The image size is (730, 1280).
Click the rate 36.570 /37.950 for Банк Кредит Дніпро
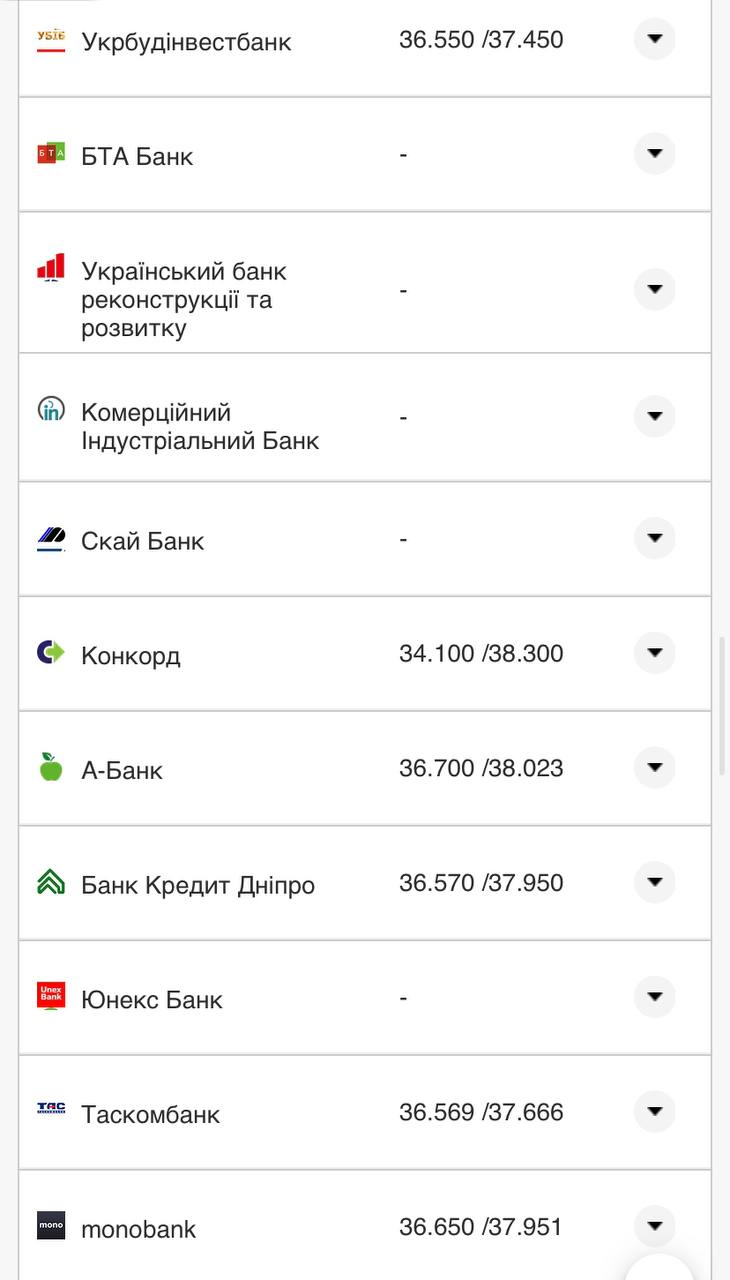click(481, 883)
